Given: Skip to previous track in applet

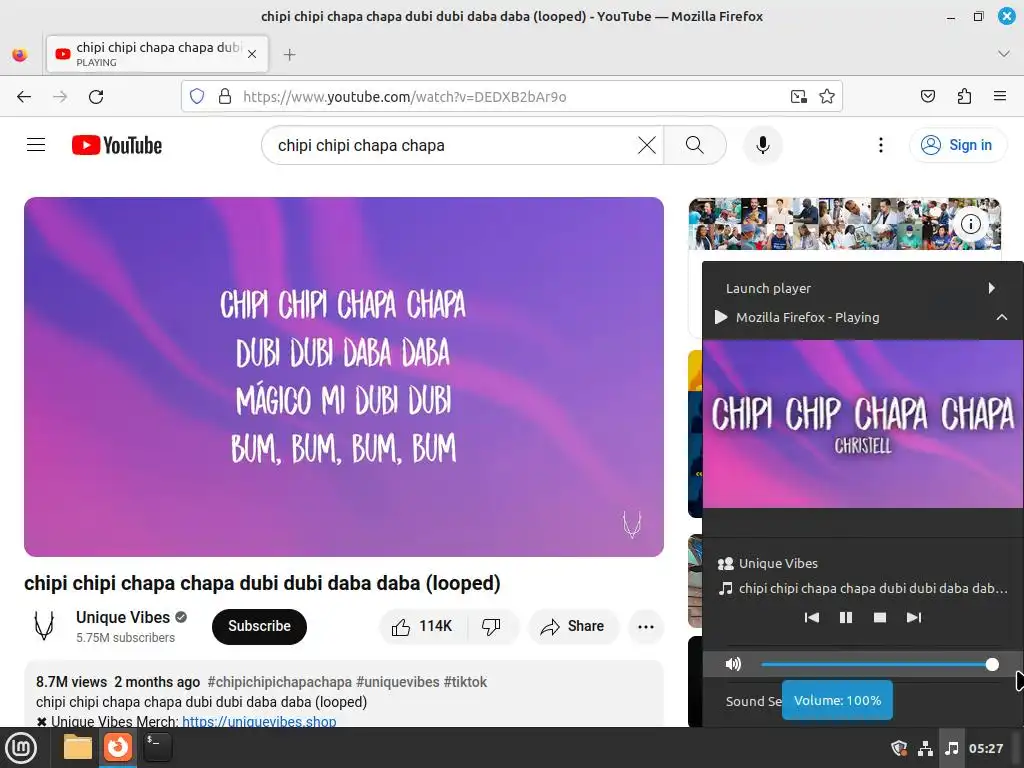Looking at the screenshot, I should (x=812, y=617).
